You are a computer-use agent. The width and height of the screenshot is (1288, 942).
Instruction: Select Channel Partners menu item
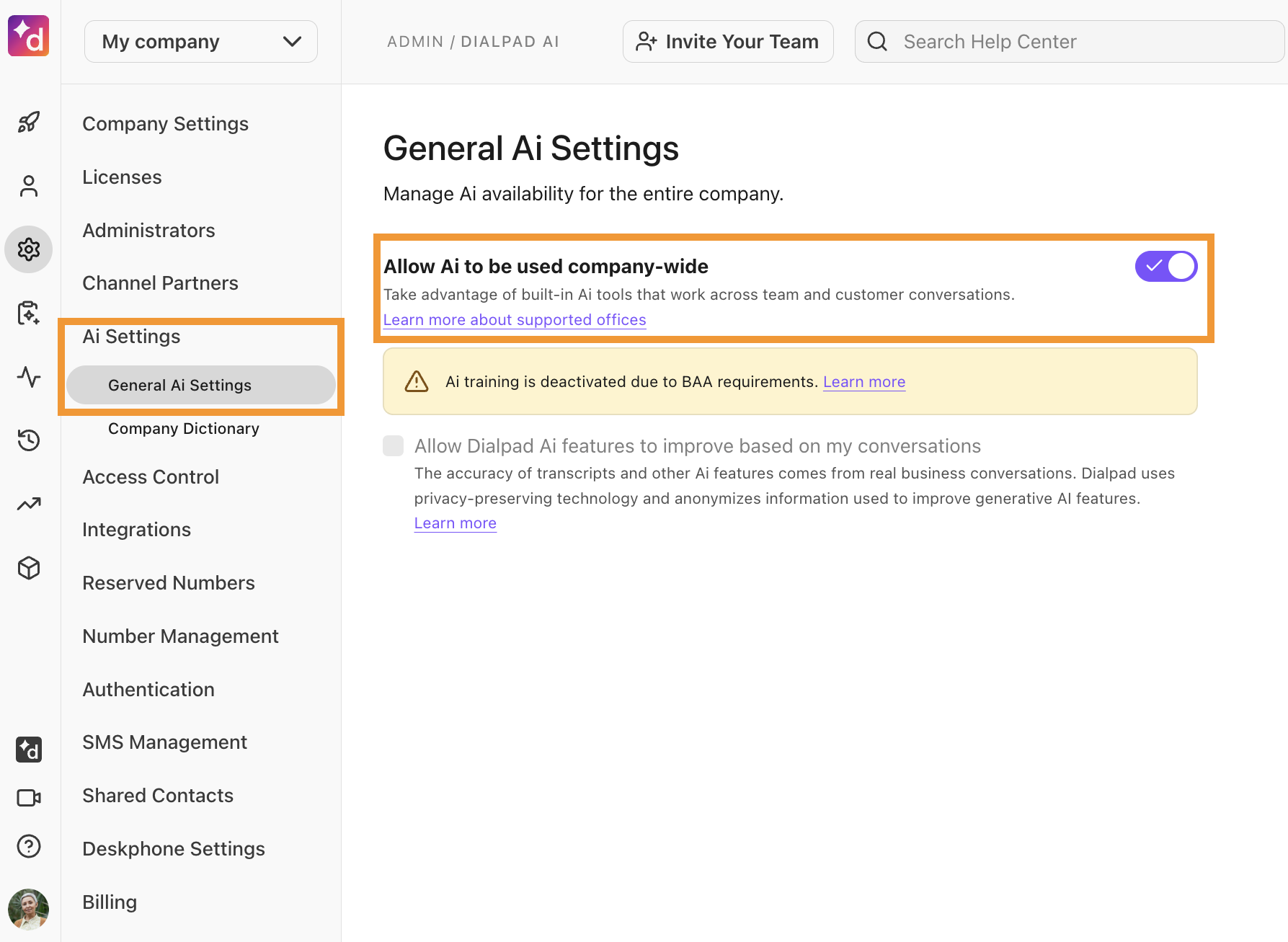coord(160,283)
